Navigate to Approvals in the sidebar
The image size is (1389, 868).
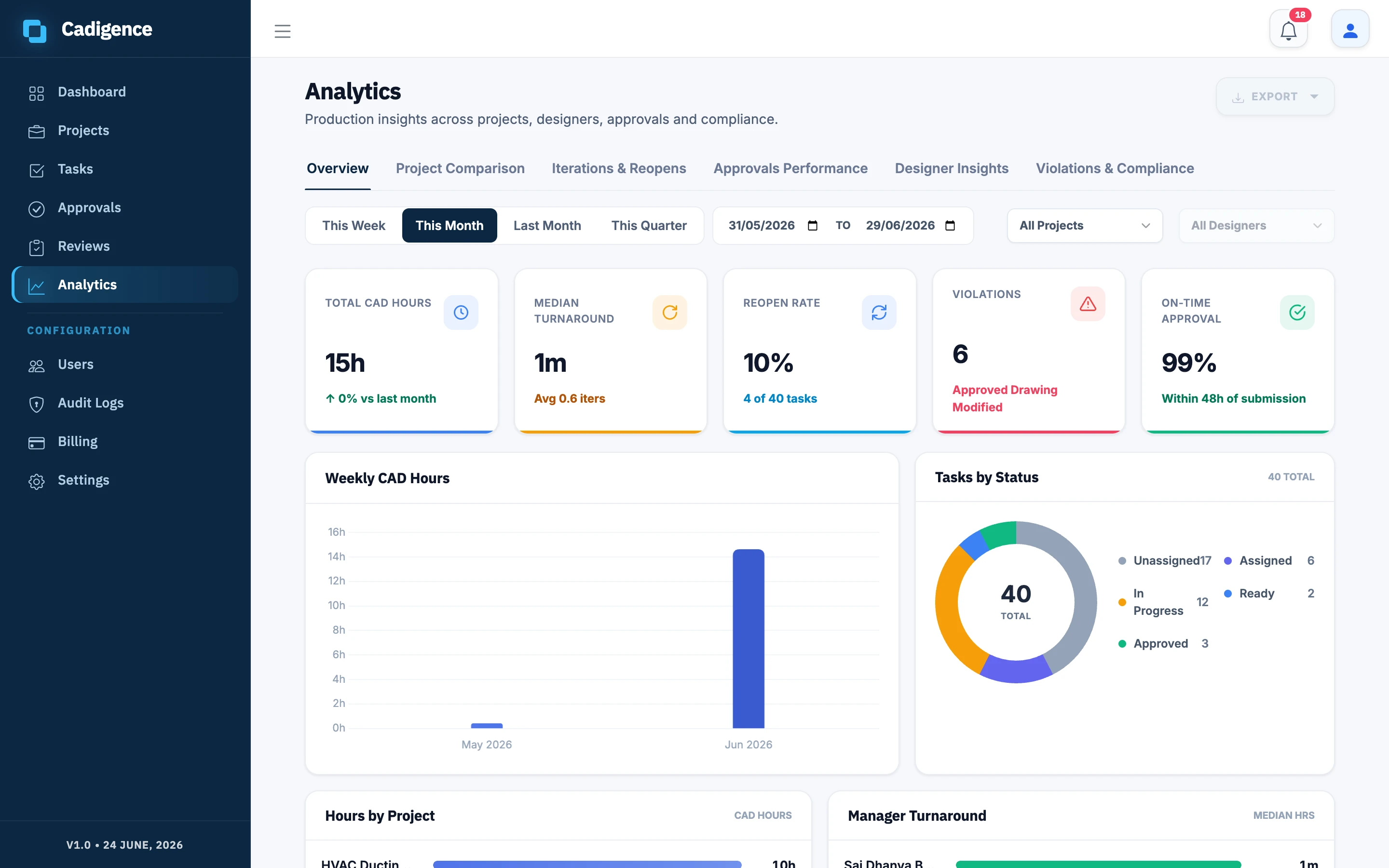(x=125, y=207)
